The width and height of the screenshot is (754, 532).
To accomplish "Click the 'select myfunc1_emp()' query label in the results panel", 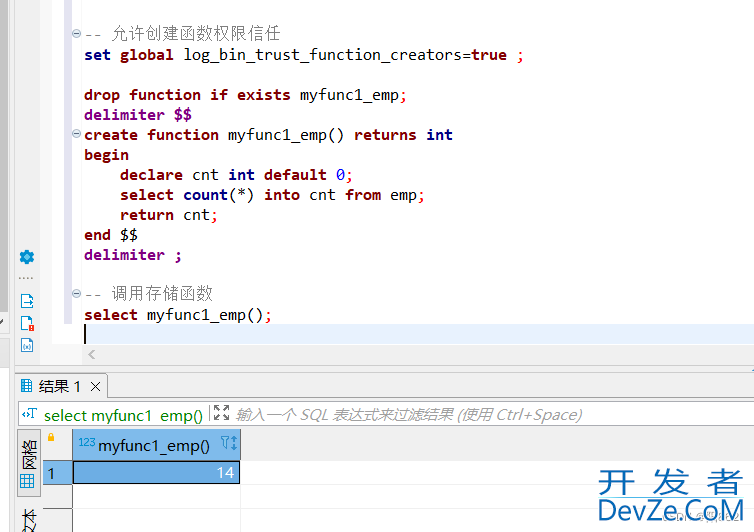I will tap(123, 415).
